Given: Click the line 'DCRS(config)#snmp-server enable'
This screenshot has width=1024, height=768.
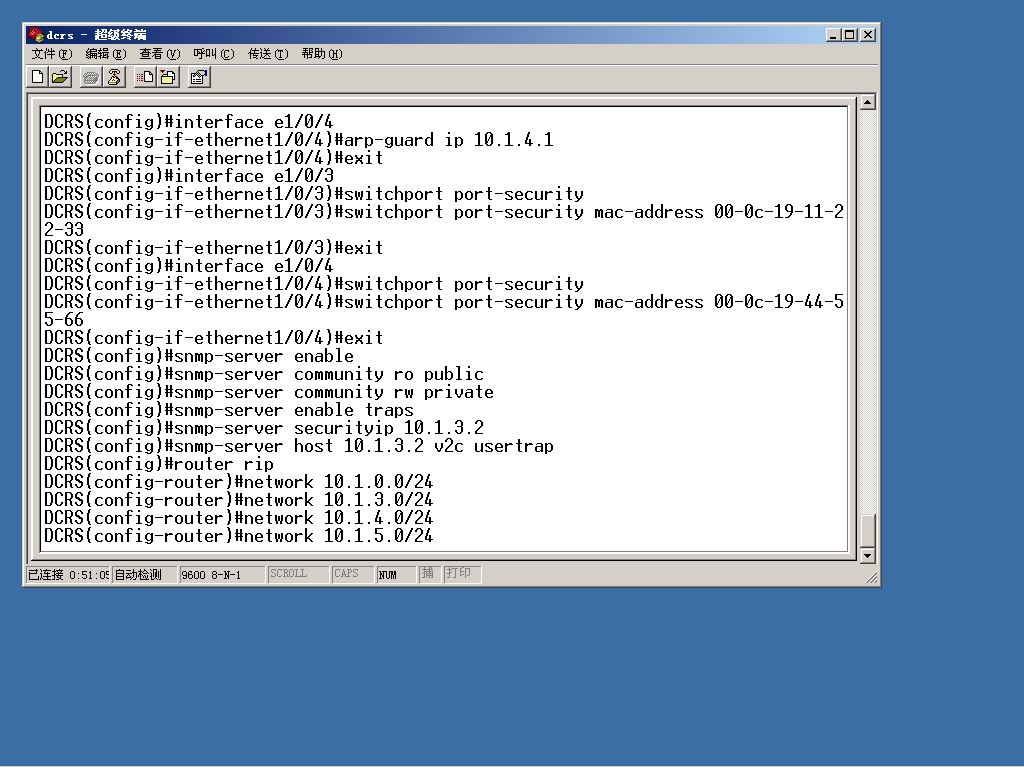Looking at the screenshot, I should click(x=199, y=356).
